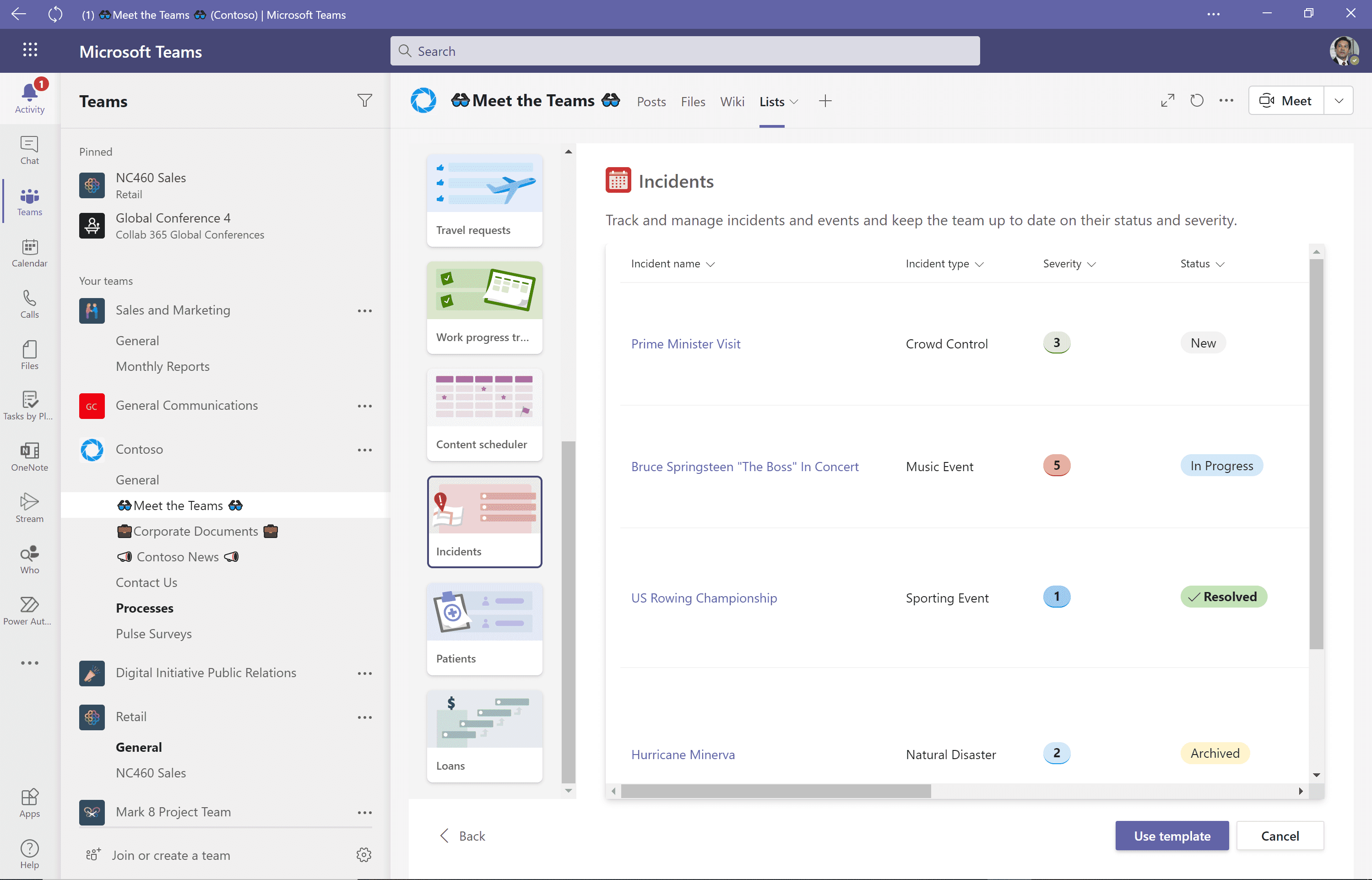Screen dimensions: 1372x880
Task: Add a new tab with plus icon
Action: pos(825,101)
